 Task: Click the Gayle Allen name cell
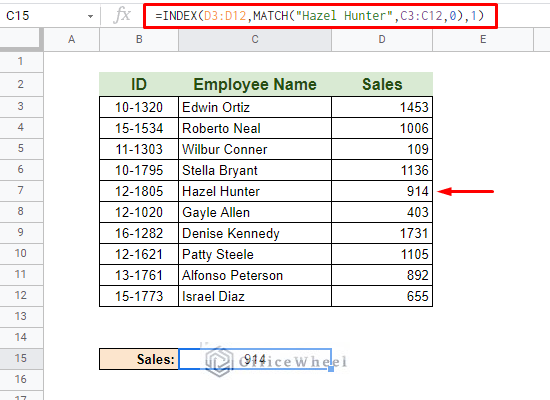click(255, 212)
